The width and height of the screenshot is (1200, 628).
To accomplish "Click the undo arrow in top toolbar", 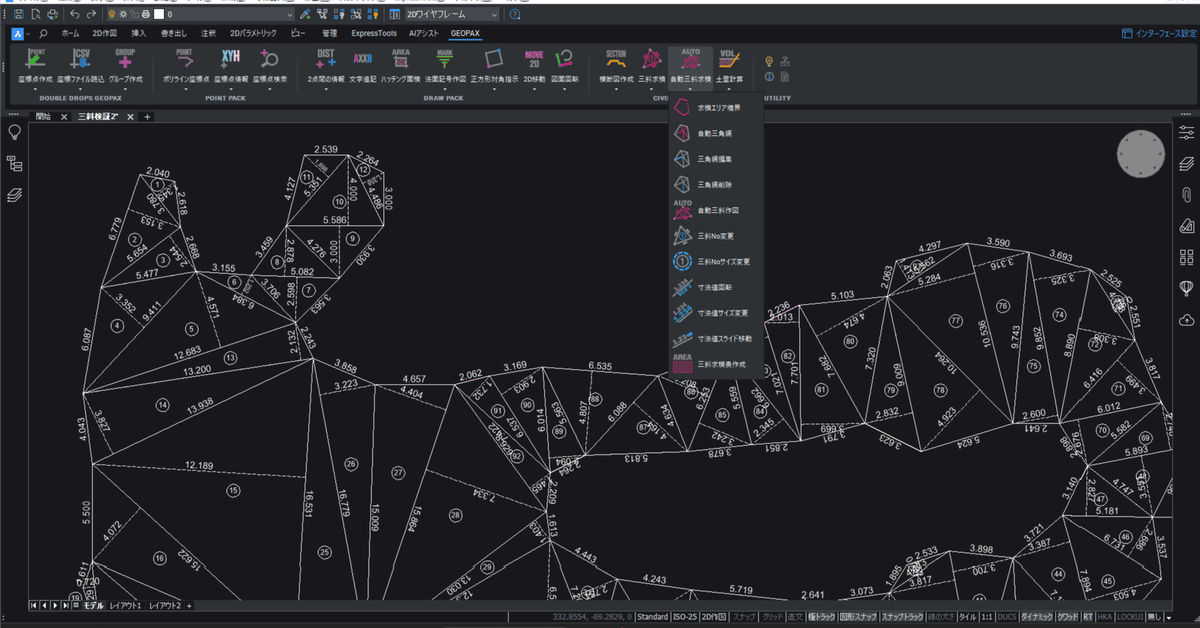I will [75, 15].
